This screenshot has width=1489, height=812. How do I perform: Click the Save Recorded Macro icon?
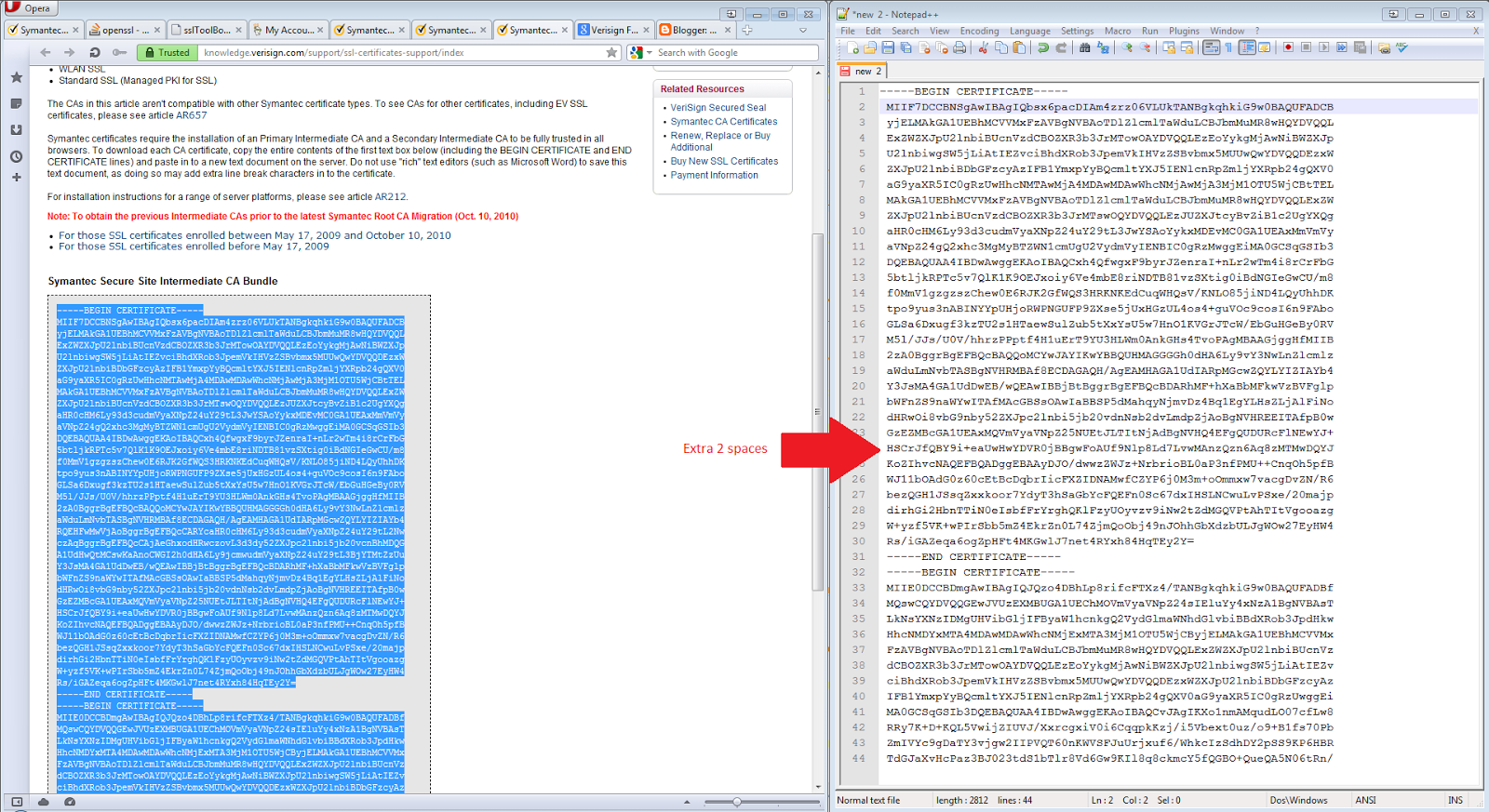coord(1360,47)
